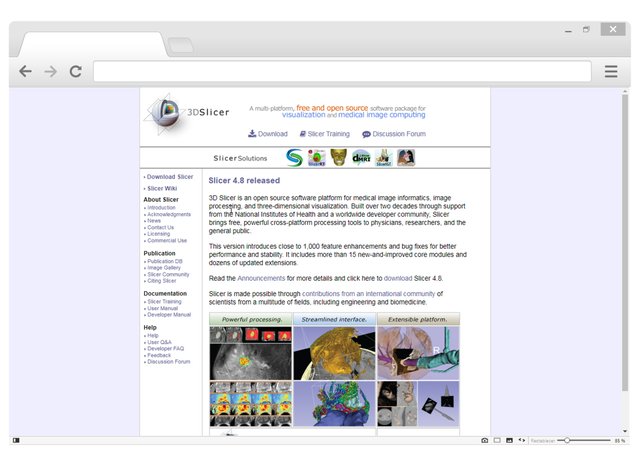Click the image toggle icon in status bar
640x457 pixels.
point(509,440)
